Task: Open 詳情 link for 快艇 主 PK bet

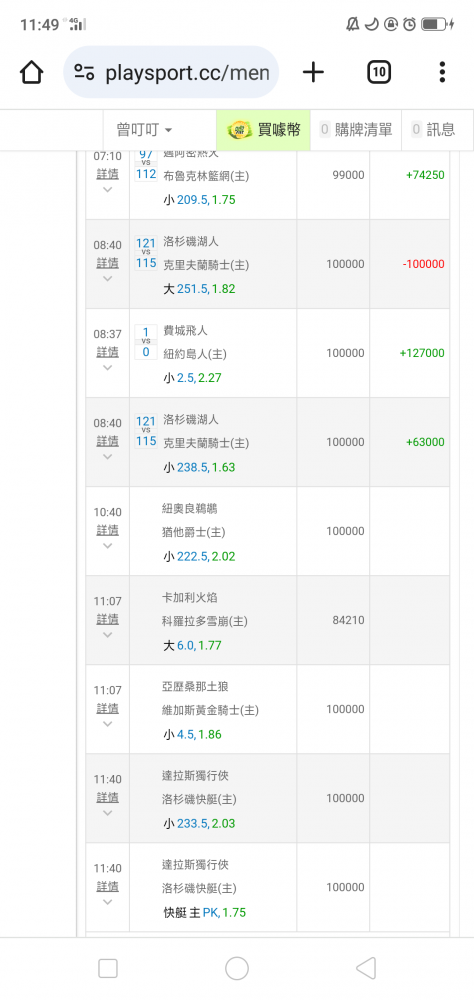Action: click(107, 886)
